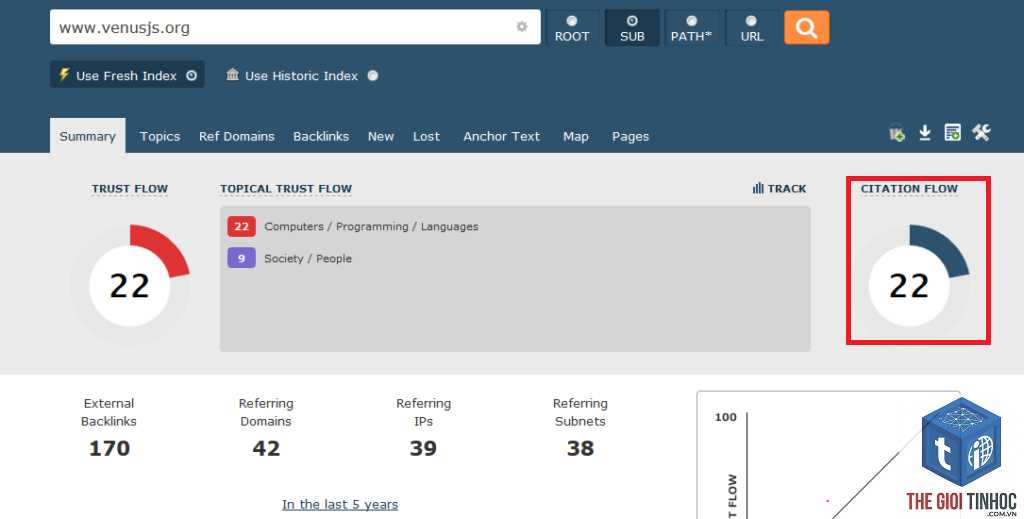Screen dimensions: 1024x519
Task: Click the TRUST FLOW heading link
Action: pos(130,189)
